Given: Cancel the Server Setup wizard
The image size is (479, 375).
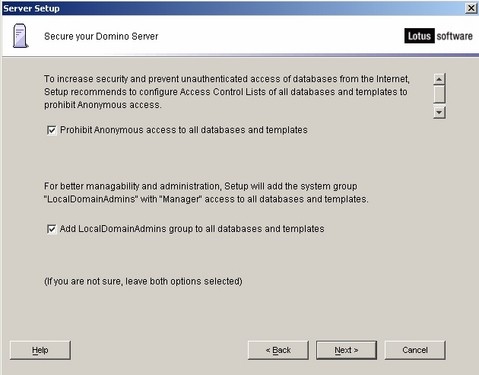Looking at the screenshot, I should [x=415, y=350].
